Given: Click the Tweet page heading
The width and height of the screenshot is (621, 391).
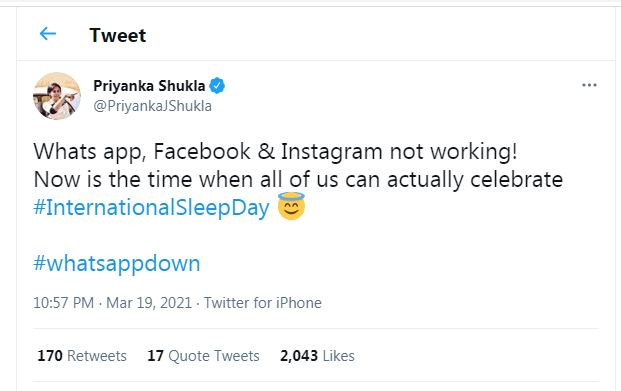Looking at the screenshot, I should [118, 35].
